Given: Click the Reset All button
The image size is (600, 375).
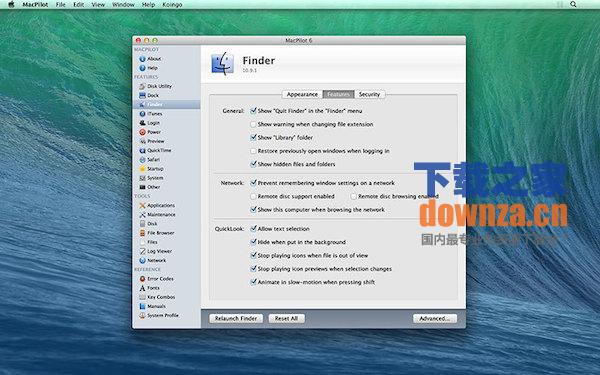Looking at the screenshot, I should [x=287, y=318].
